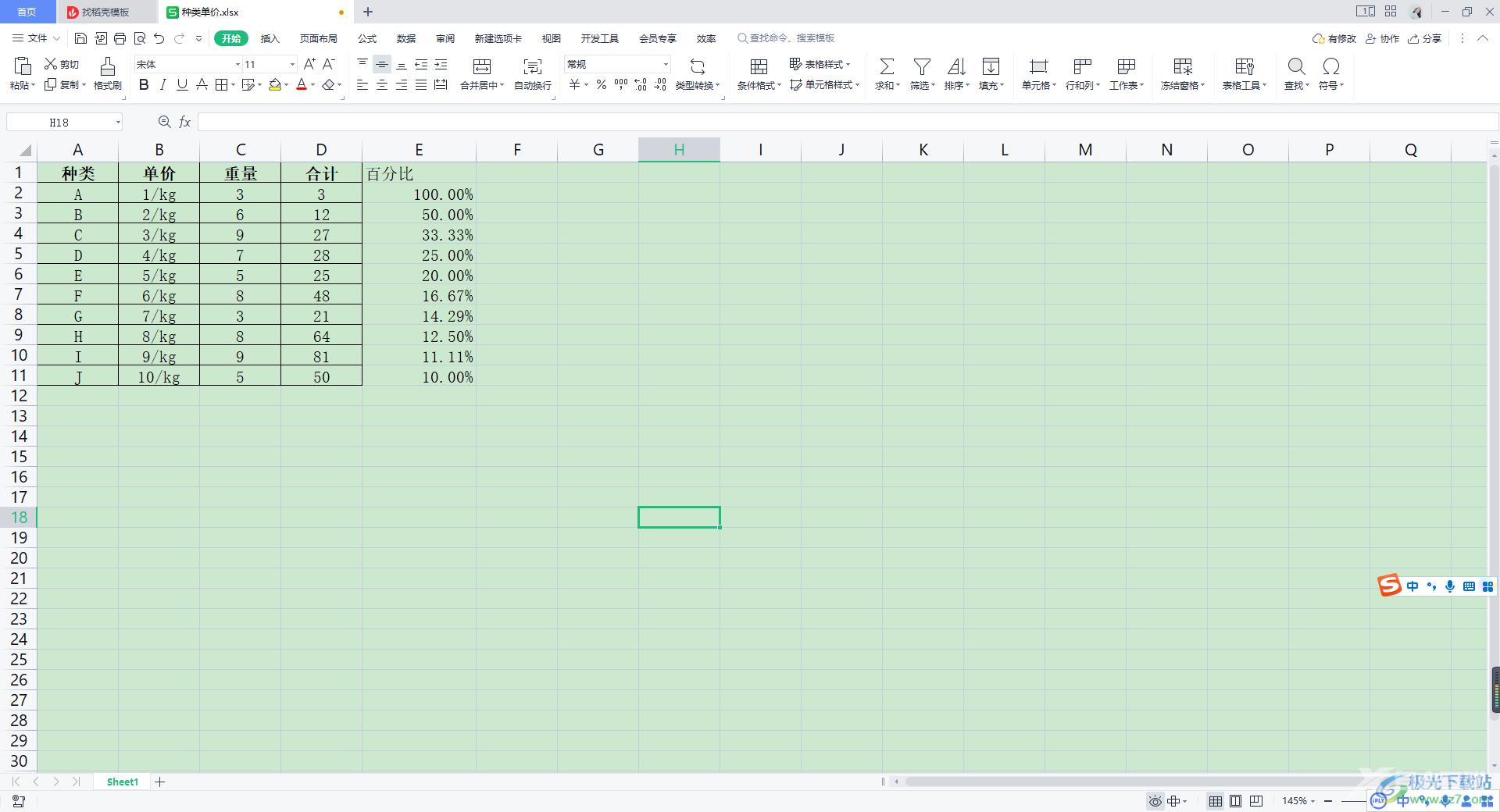This screenshot has height=812, width=1500.
Task: Click the Wrap Text (自动换行) icon
Action: pos(533,74)
